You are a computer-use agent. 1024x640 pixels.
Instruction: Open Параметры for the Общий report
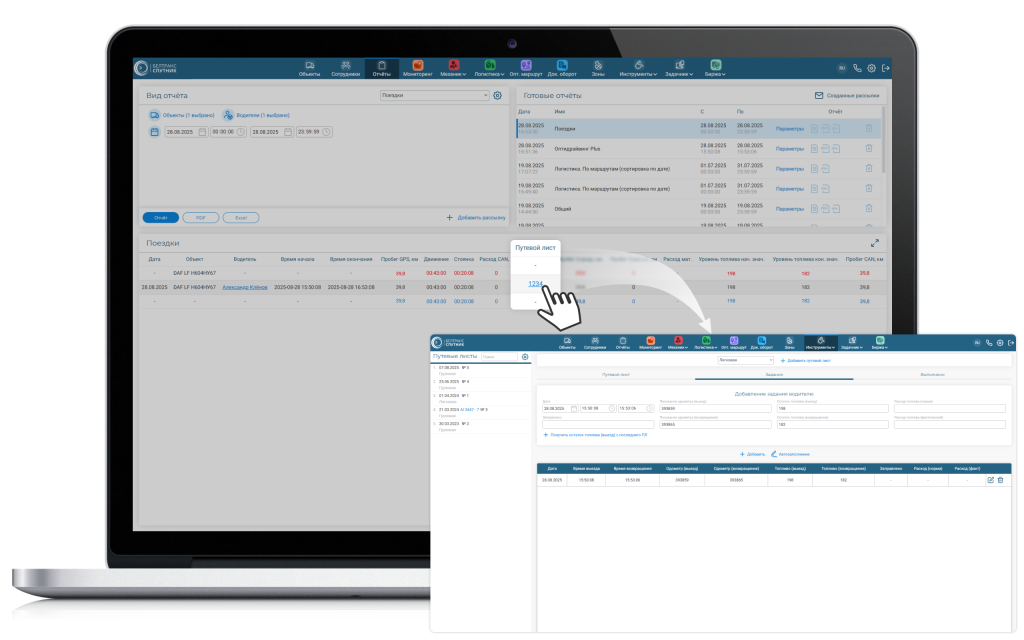[x=789, y=209]
